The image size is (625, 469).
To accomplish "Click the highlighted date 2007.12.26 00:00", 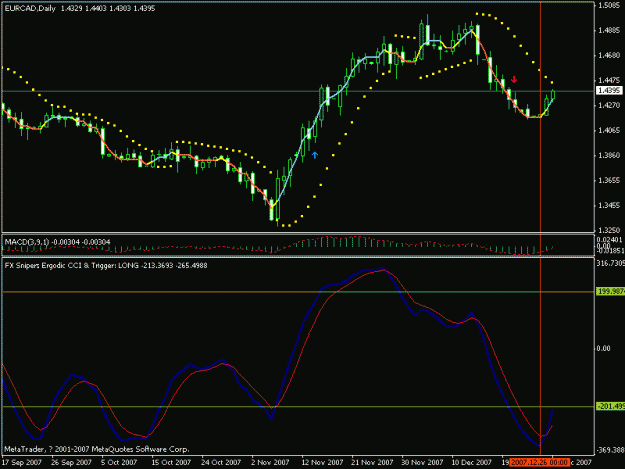I will click(x=539, y=462).
